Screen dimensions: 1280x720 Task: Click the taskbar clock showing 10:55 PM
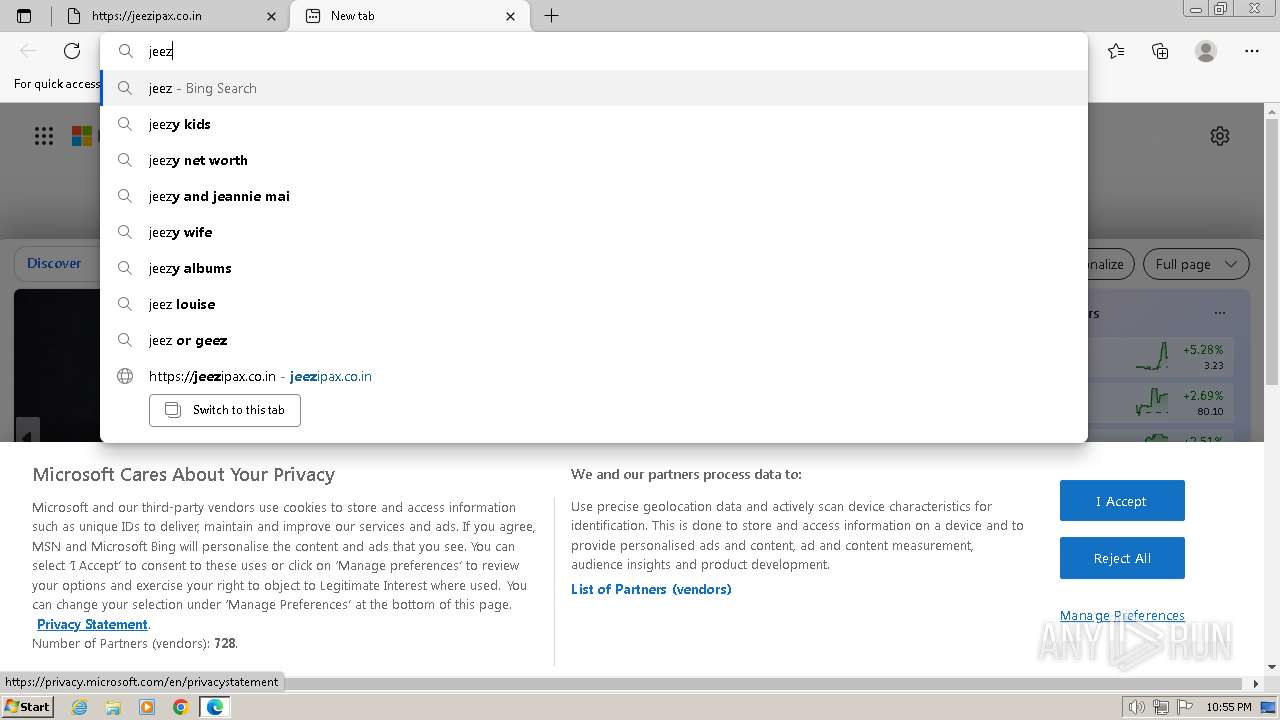[1229, 707]
